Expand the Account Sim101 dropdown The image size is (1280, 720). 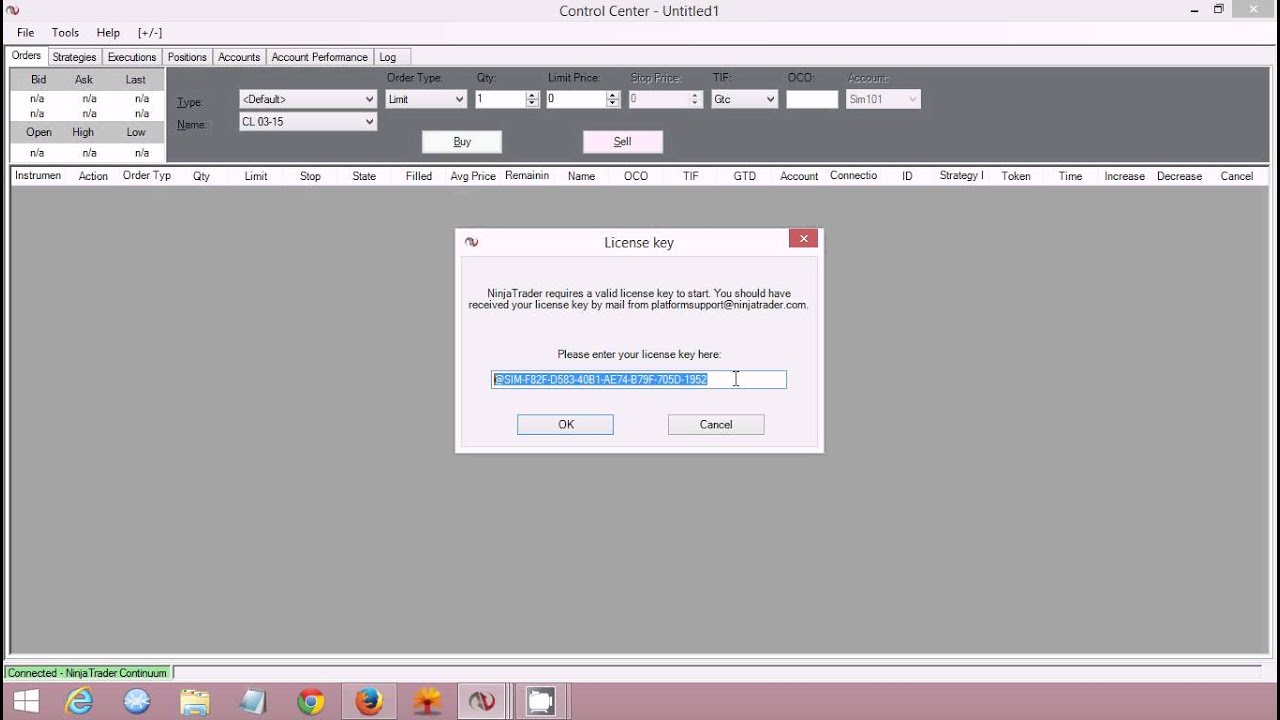tap(913, 99)
